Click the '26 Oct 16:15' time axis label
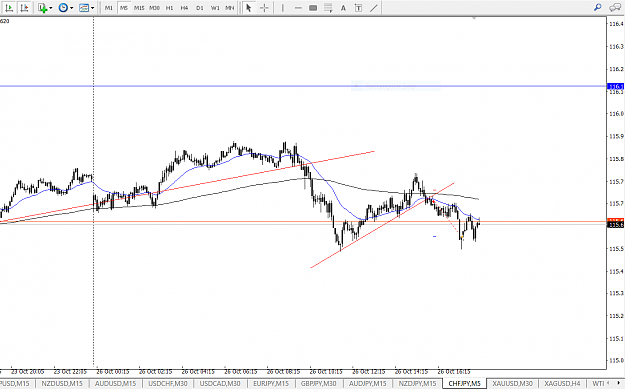This screenshot has width=625, height=389. click(454, 371)
